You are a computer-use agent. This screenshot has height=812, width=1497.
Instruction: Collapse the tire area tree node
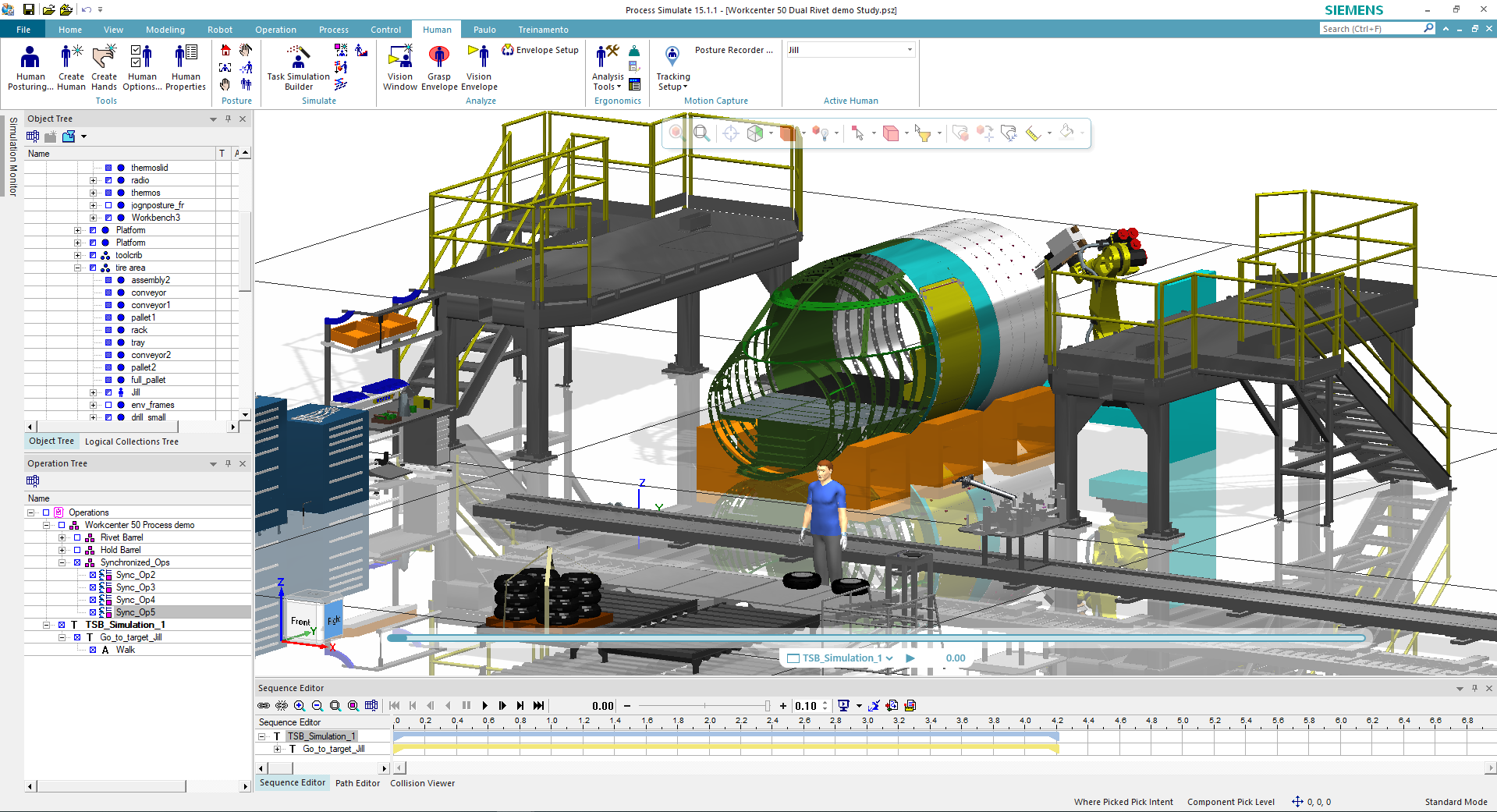point(77,268)
